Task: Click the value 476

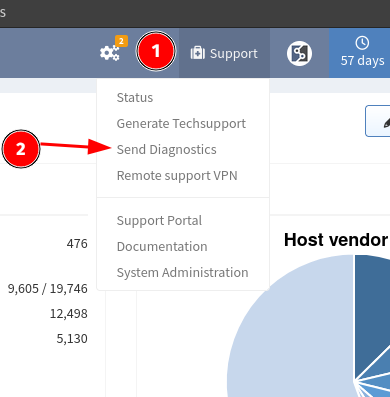Action: point(77,244)
